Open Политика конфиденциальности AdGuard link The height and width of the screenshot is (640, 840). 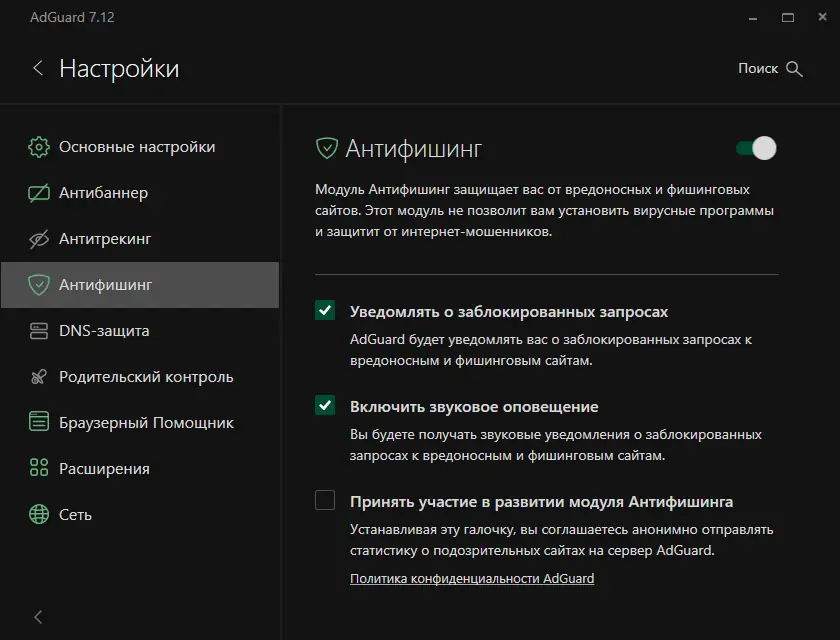point(472,579)
